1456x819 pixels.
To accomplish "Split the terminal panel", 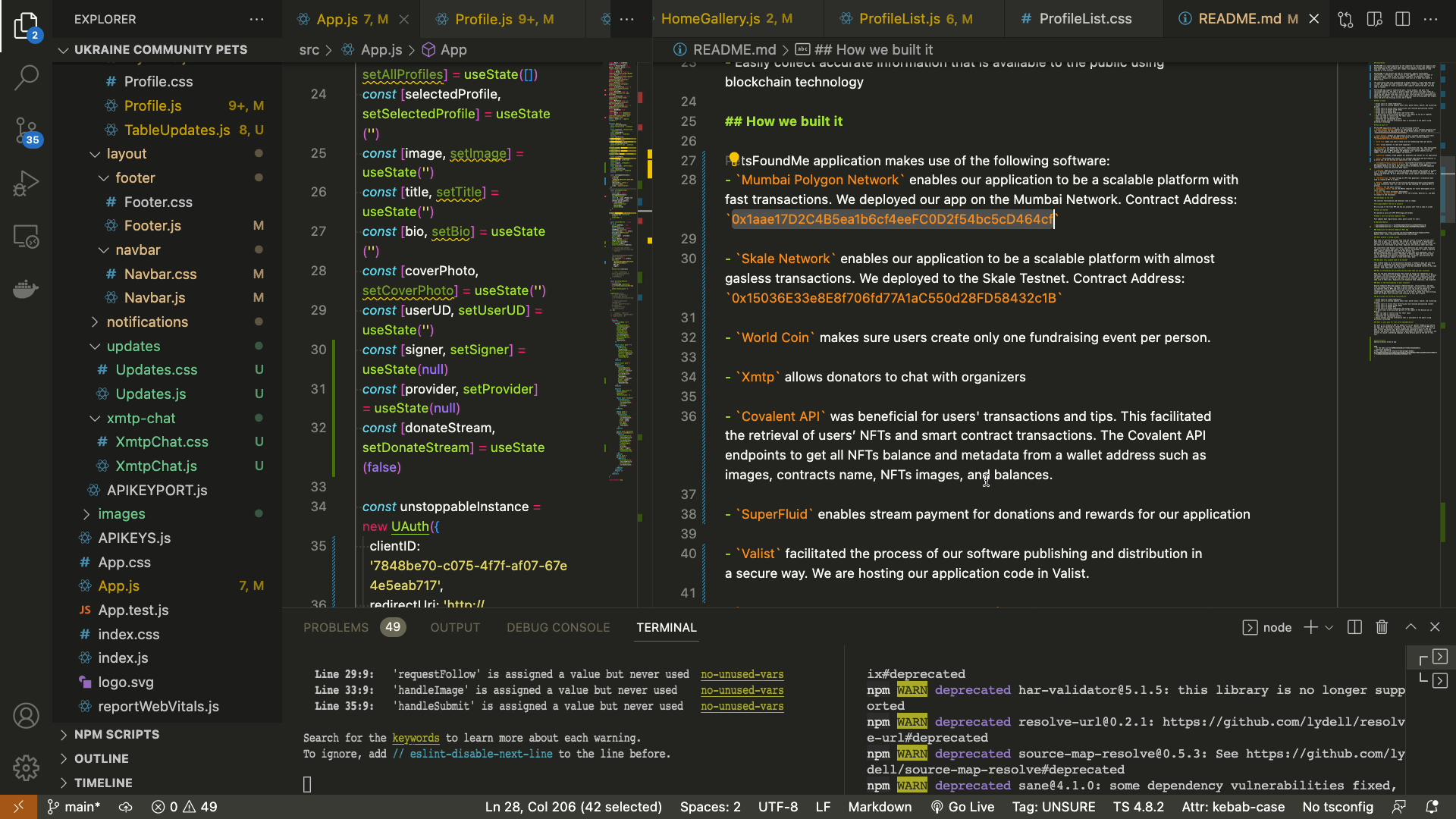I will pos(1354,627).
